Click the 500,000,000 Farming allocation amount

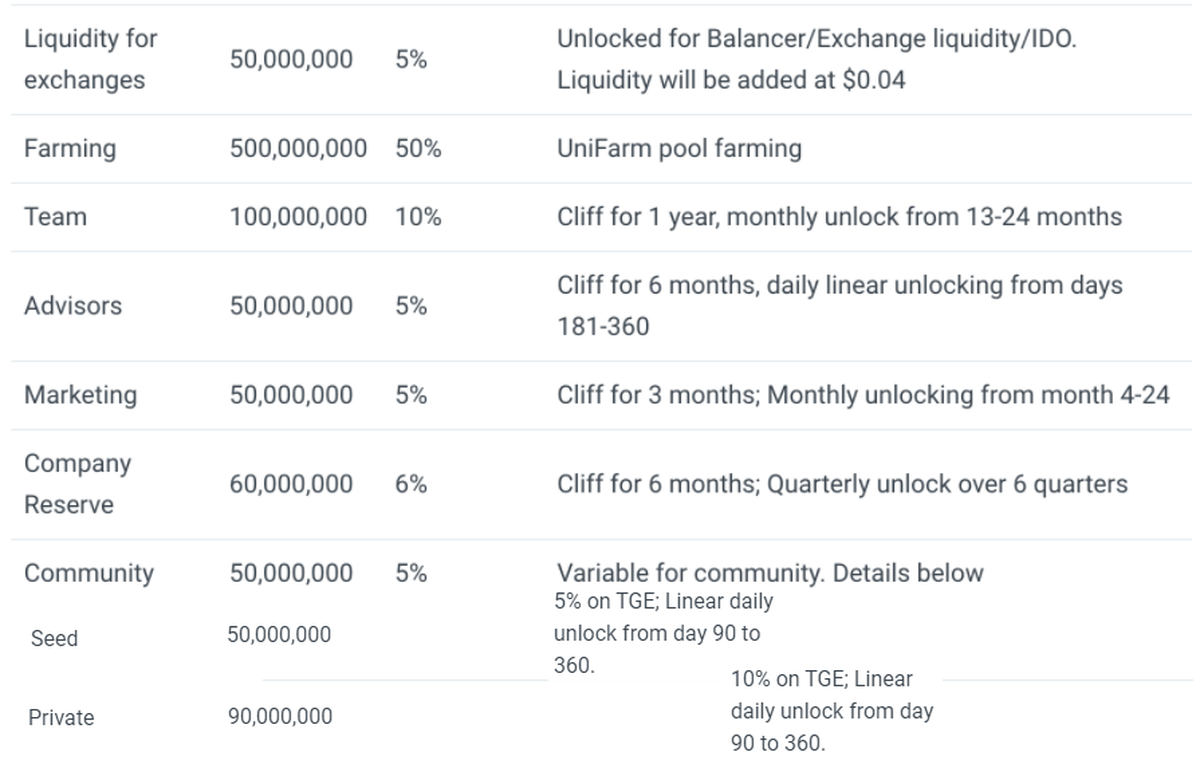298,149
